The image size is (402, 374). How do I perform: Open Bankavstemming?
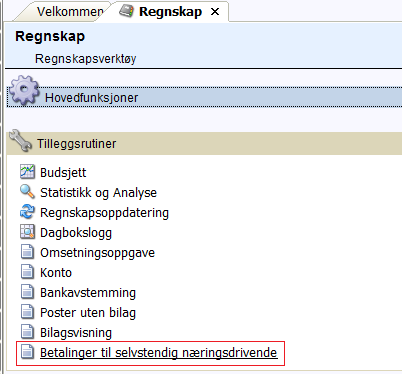coord(88,293)
